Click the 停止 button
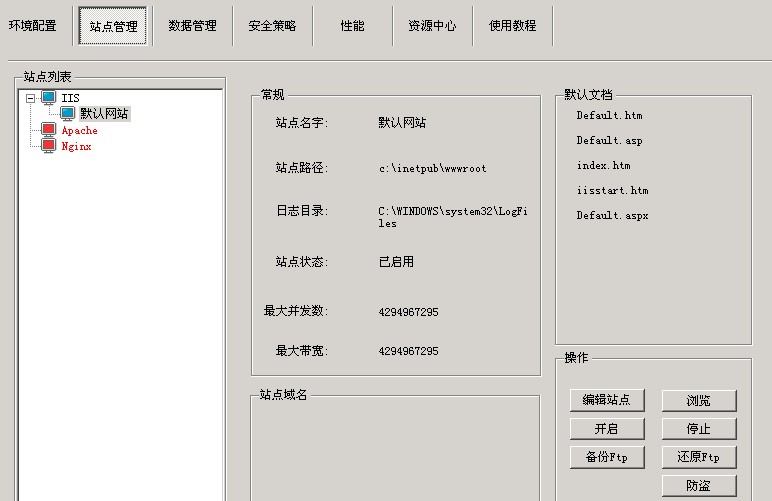Viewport: 772px width, 501px height. tap(699, 429)
